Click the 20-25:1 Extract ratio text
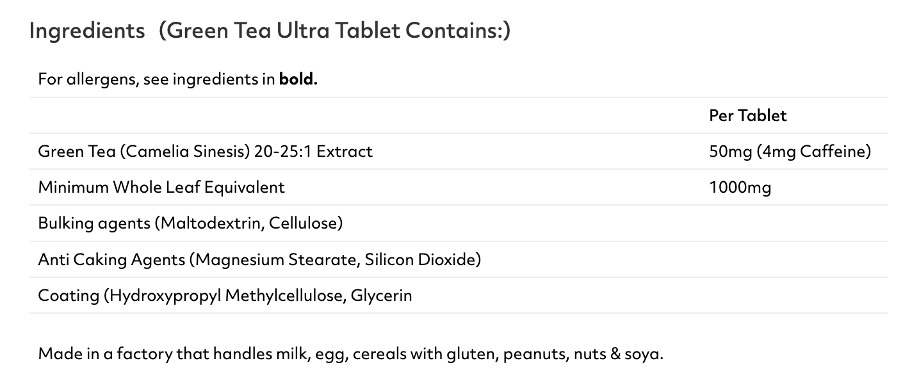This screenshot has width=904, height=388. pyautogui.click(x=313, y=151)
